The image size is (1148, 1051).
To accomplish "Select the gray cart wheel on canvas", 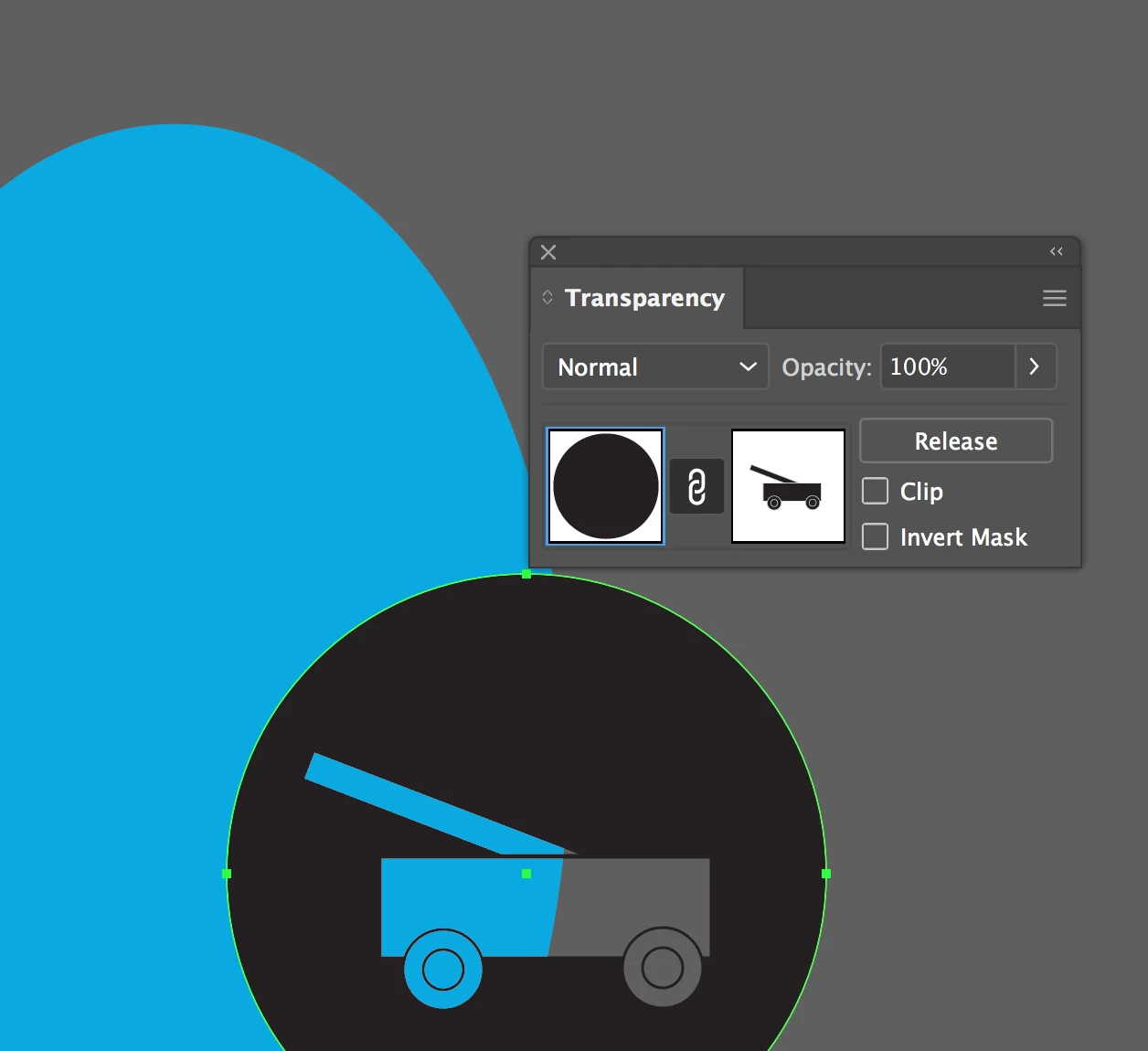I will [663, 967].
